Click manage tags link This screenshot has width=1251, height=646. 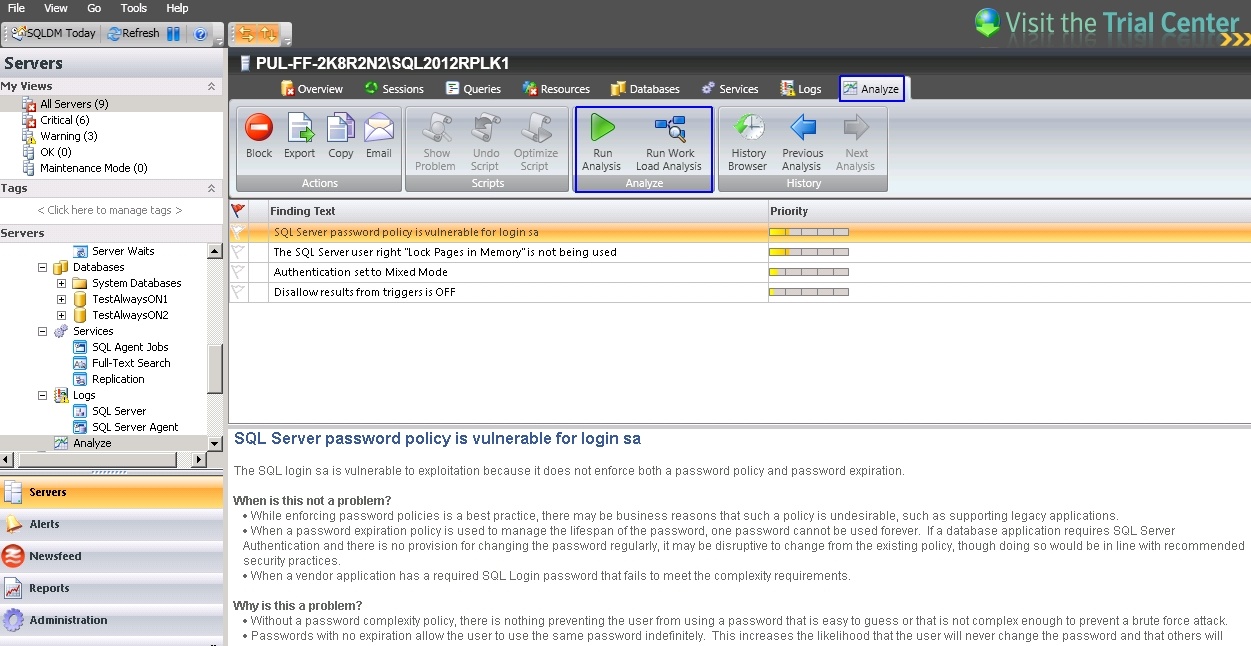(110, 210)
